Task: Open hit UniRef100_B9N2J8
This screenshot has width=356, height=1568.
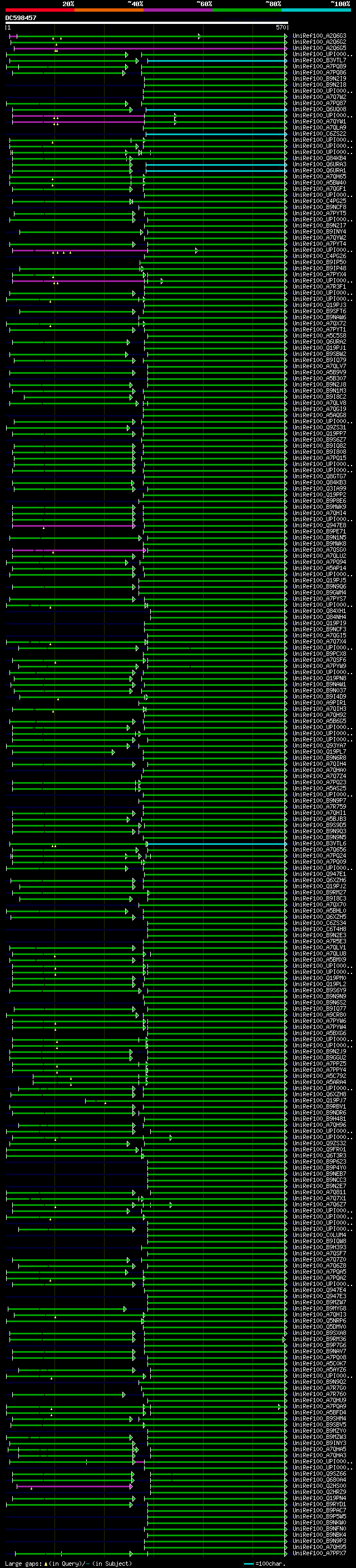Action: 319,385
